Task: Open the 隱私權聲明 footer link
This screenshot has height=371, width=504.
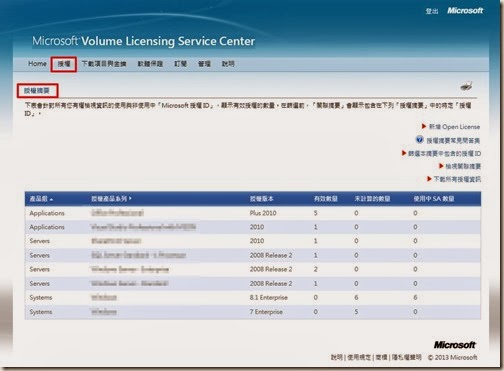Action: point(407,357)
